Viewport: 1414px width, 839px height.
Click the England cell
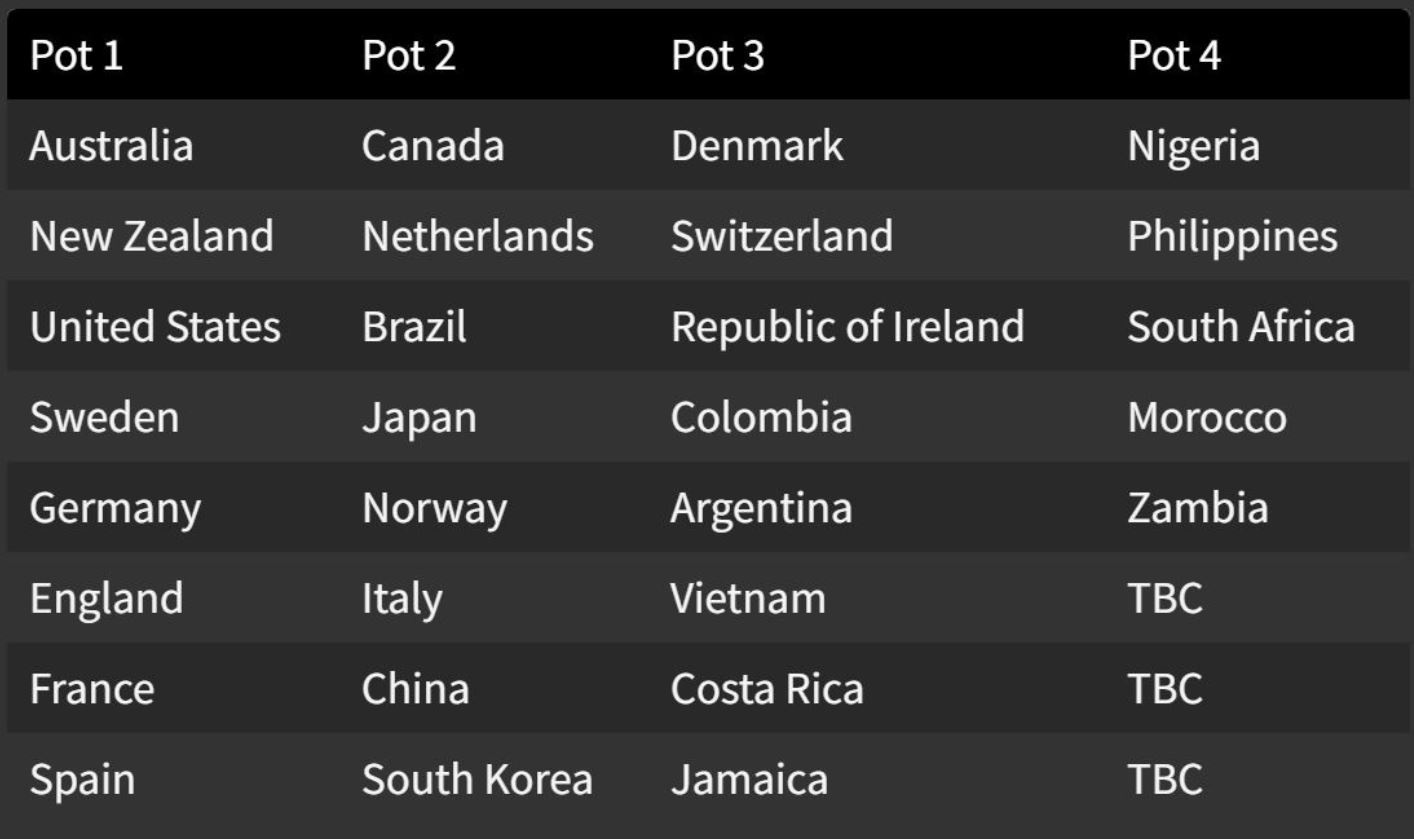point(106,598)
